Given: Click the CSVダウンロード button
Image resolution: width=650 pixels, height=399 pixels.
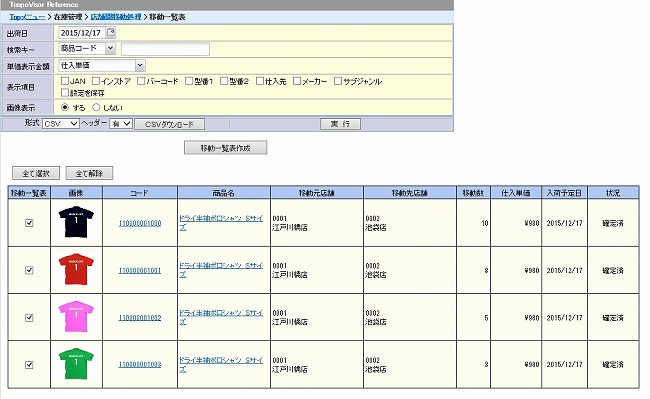Looking at the screenshot, I should point(170,124).
